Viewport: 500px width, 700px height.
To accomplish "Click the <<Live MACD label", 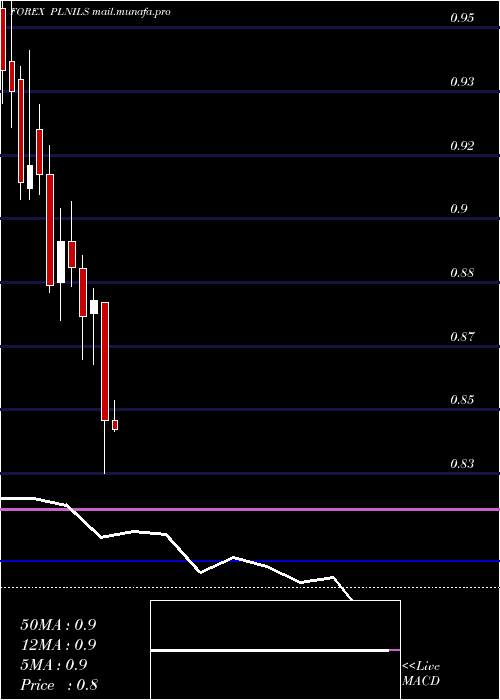I will coord(421,674).
